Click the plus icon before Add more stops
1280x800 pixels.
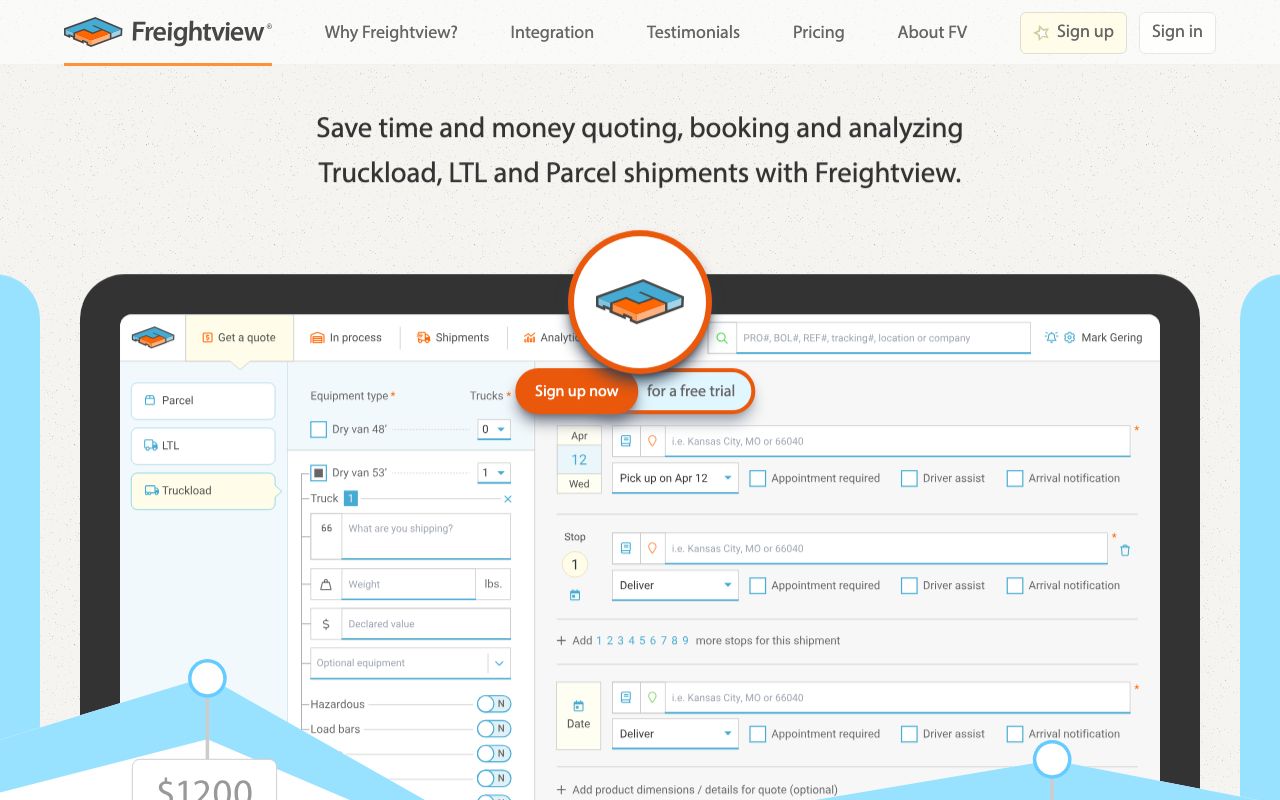click(562, 640)
